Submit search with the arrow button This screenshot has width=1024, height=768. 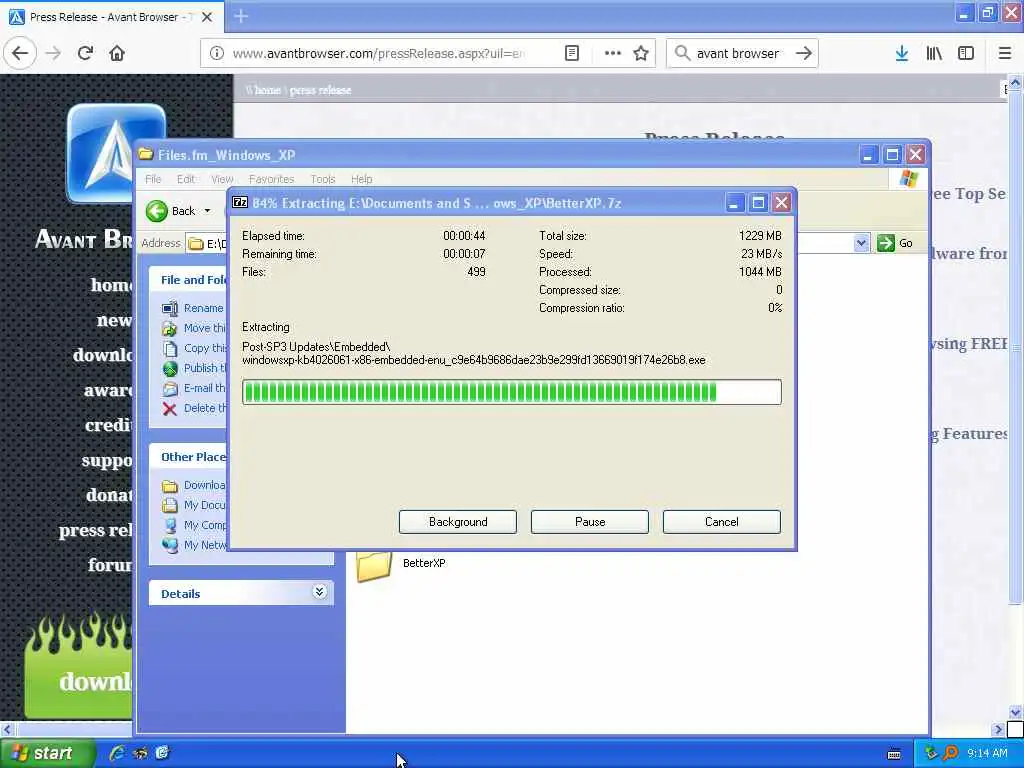[x=803, y=54]
